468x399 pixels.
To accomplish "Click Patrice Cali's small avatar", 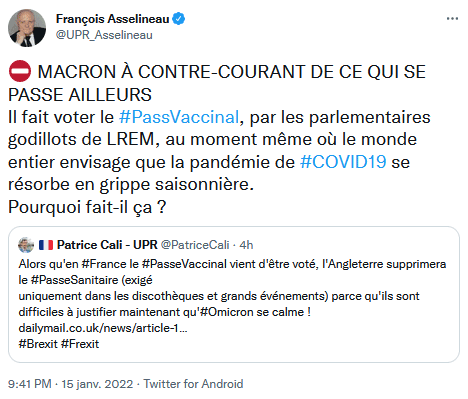I will [26, 245].
